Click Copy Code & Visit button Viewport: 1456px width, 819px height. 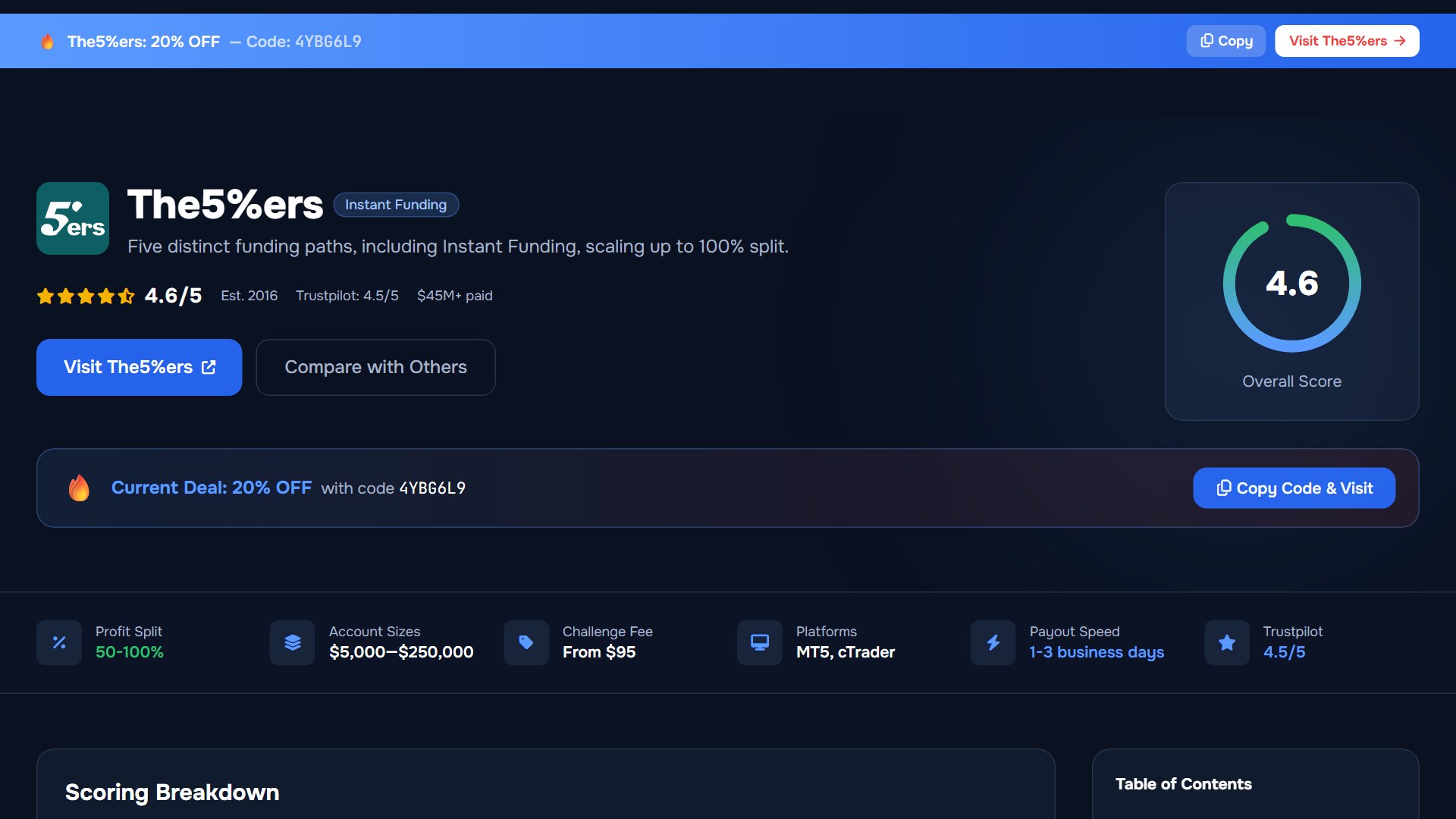click(1294, 488)
